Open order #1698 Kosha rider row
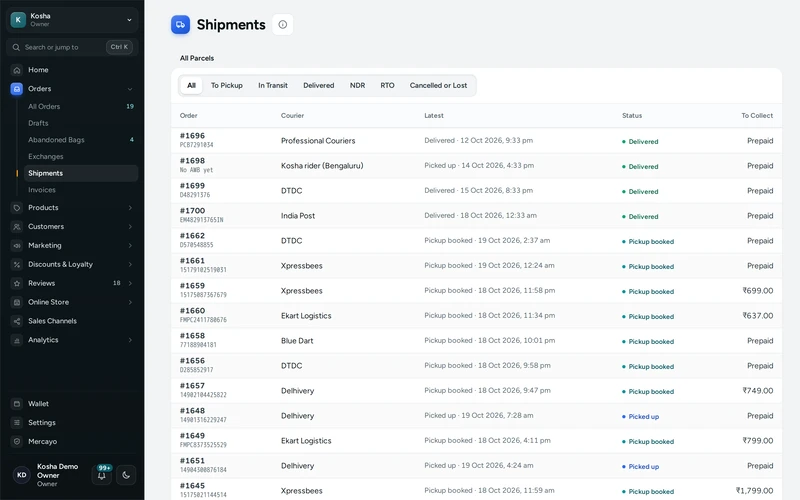 (477, 165)
